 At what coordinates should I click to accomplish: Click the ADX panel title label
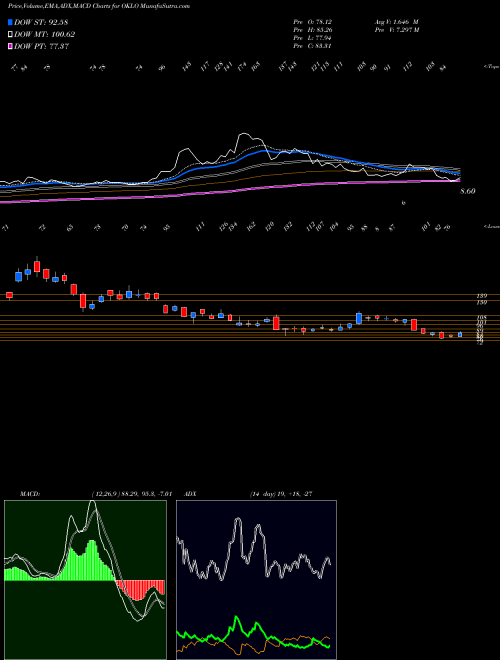pos(190,494)
